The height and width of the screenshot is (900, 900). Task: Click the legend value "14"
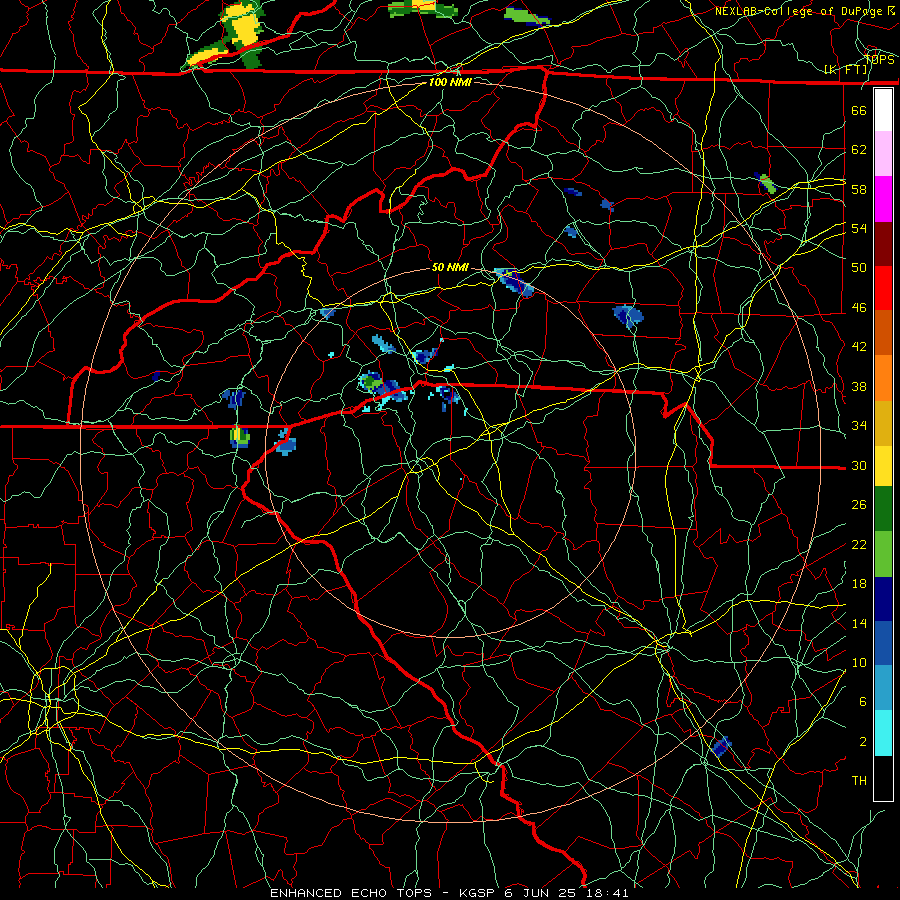tap(859, 623)
